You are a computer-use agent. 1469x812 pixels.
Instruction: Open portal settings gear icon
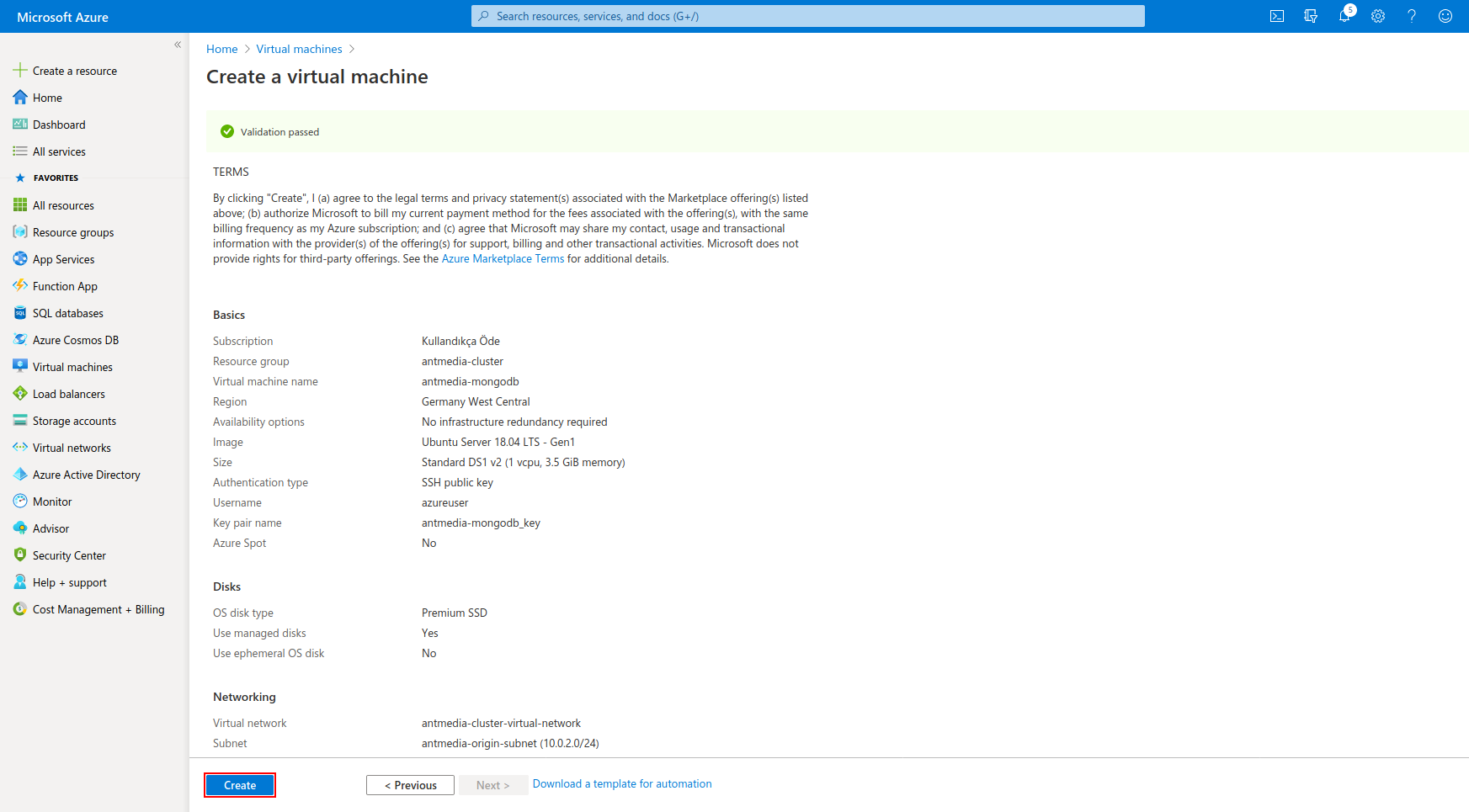[1378, 16]
